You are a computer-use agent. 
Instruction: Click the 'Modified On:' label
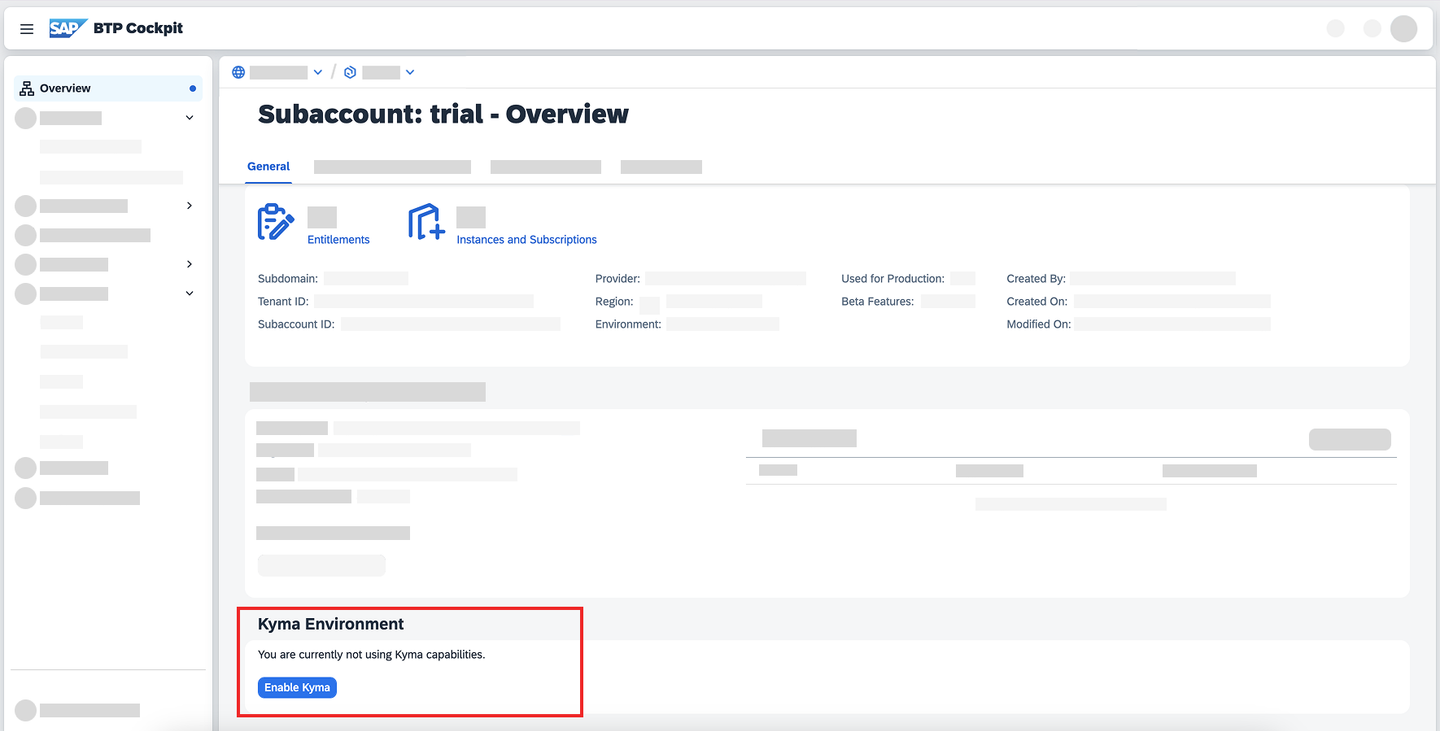pyautogui.click(x=1039, y=325)
